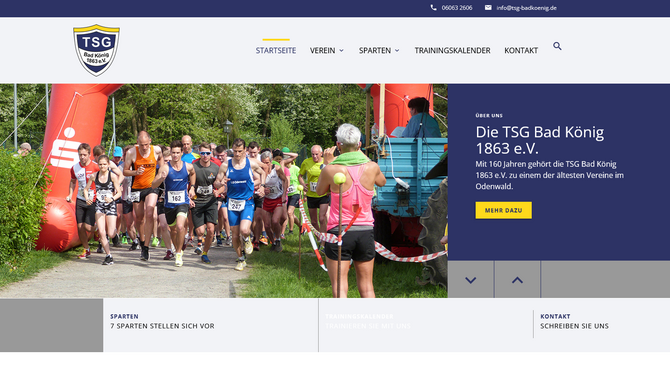
Task: Call phone number 06063 2606 link
Action: click(x=457, y=8)
